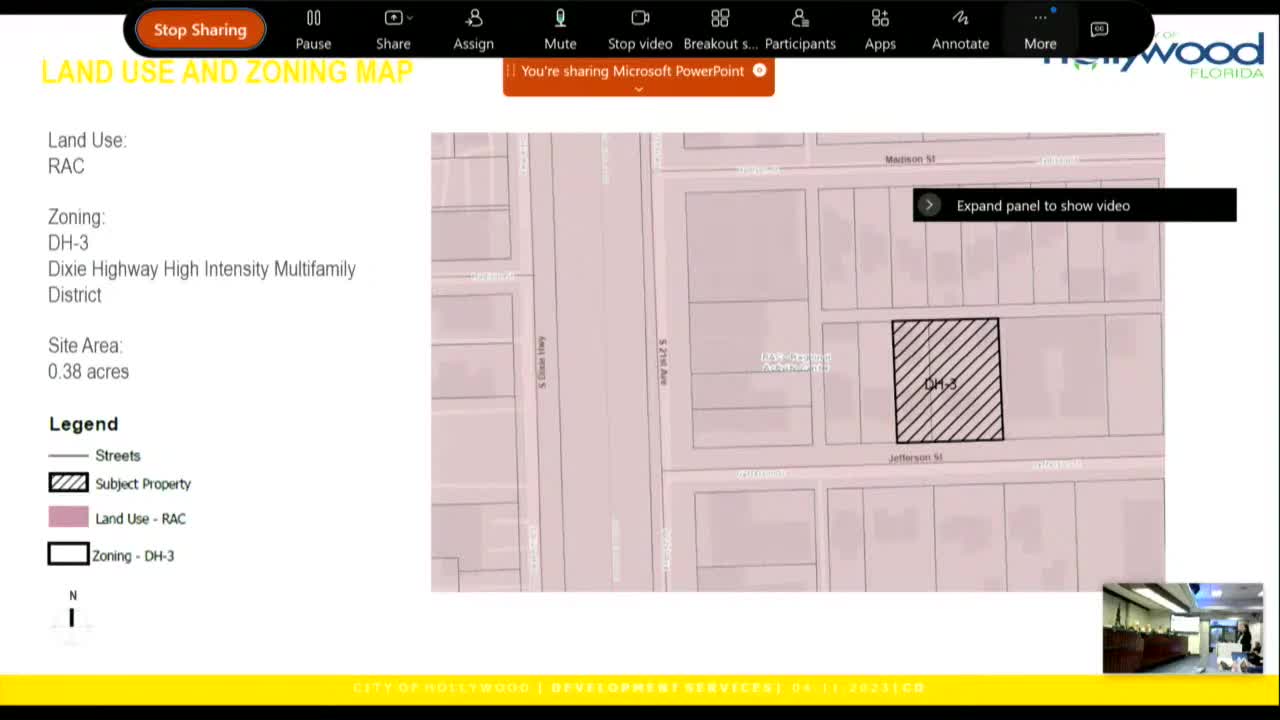The image size is (1280, 720).
Task: Click the meeting room video thumbnail
Action: pos(1183,628)
